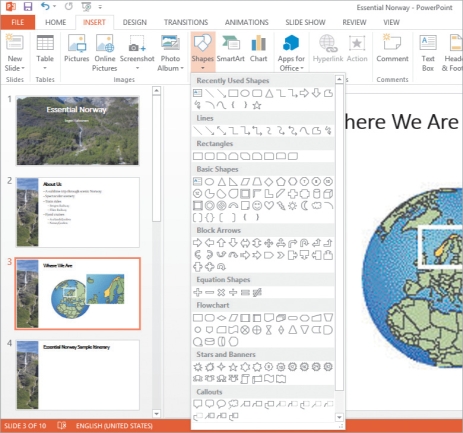Image resolution: width=463 pixels, height=433 pixels.
Task: Click the SmartArt button
Action: coord(231,49)
